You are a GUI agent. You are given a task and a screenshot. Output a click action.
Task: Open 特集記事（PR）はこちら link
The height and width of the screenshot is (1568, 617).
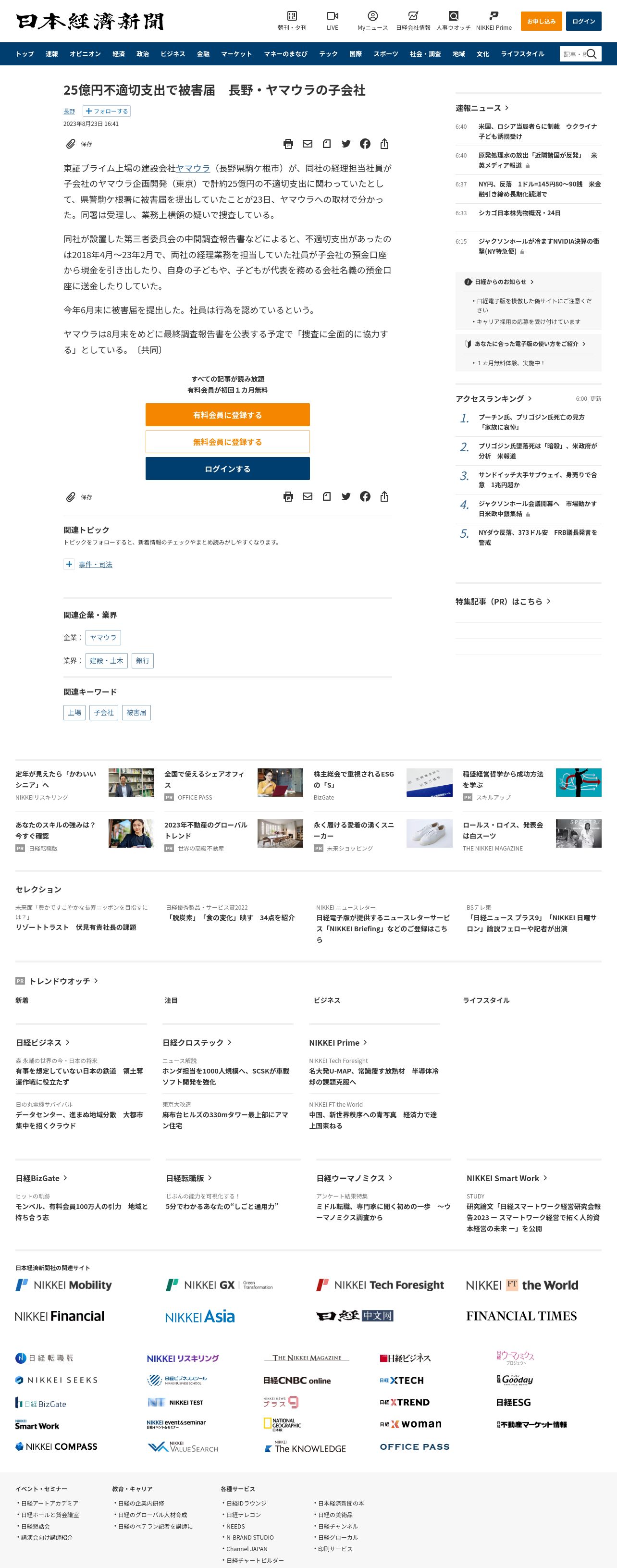tap(503, 601)
